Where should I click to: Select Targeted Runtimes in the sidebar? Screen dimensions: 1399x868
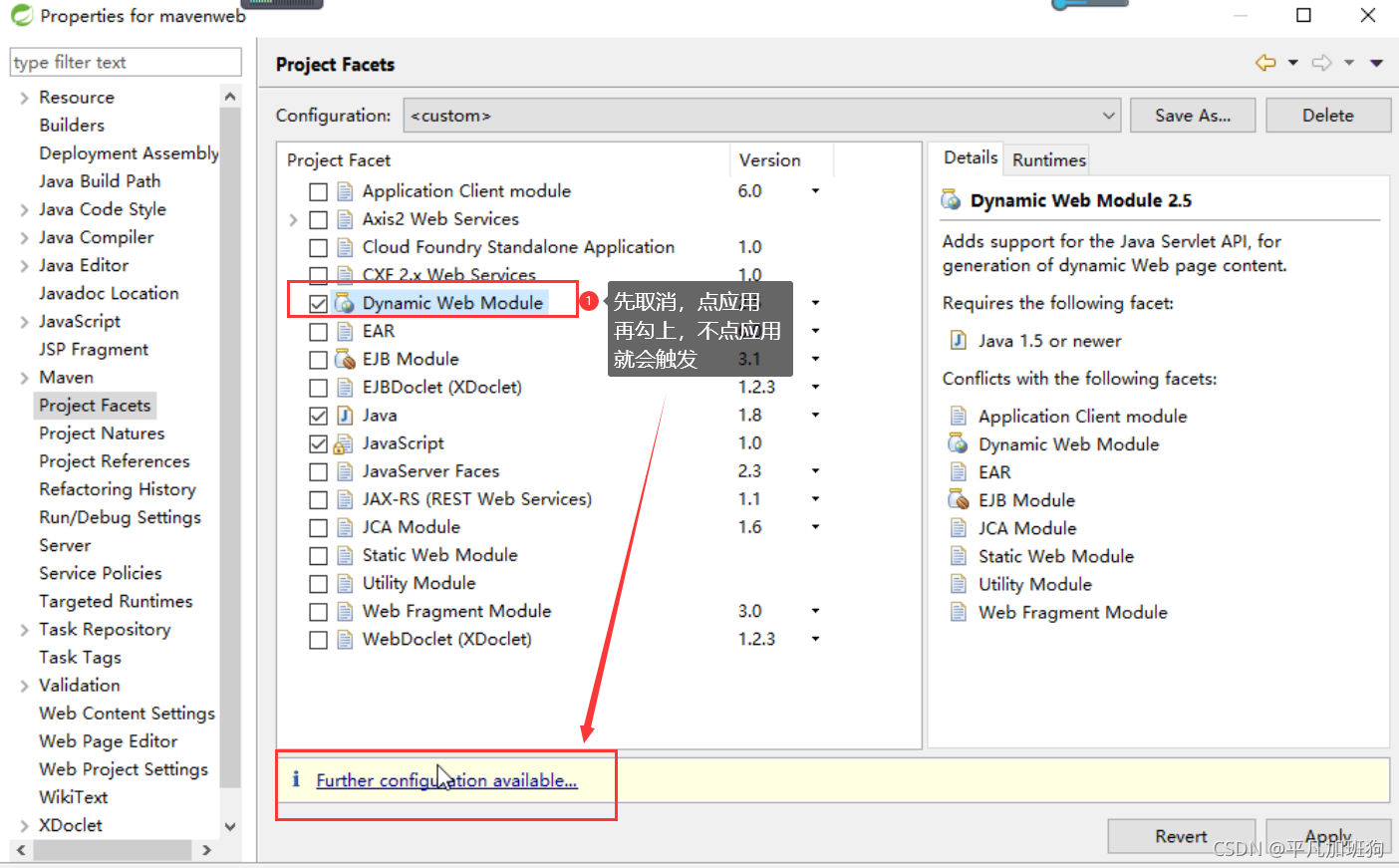coord(116,601)
